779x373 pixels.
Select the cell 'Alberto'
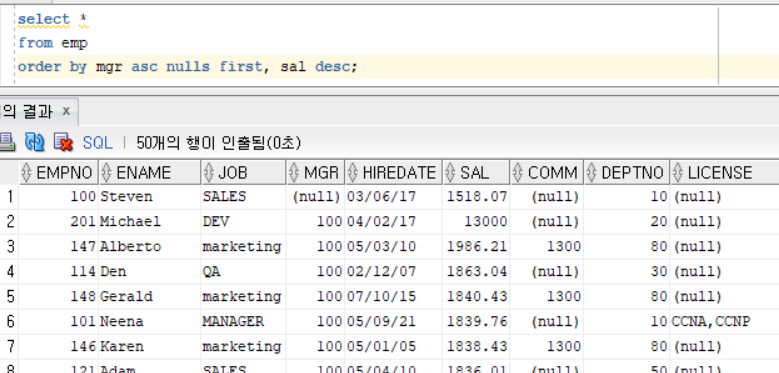[x=150, y=247]
